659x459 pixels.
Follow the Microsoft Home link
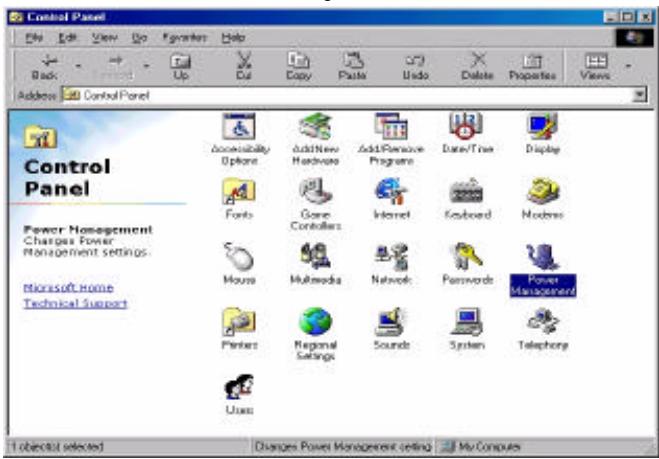click(x=69, y=288)
